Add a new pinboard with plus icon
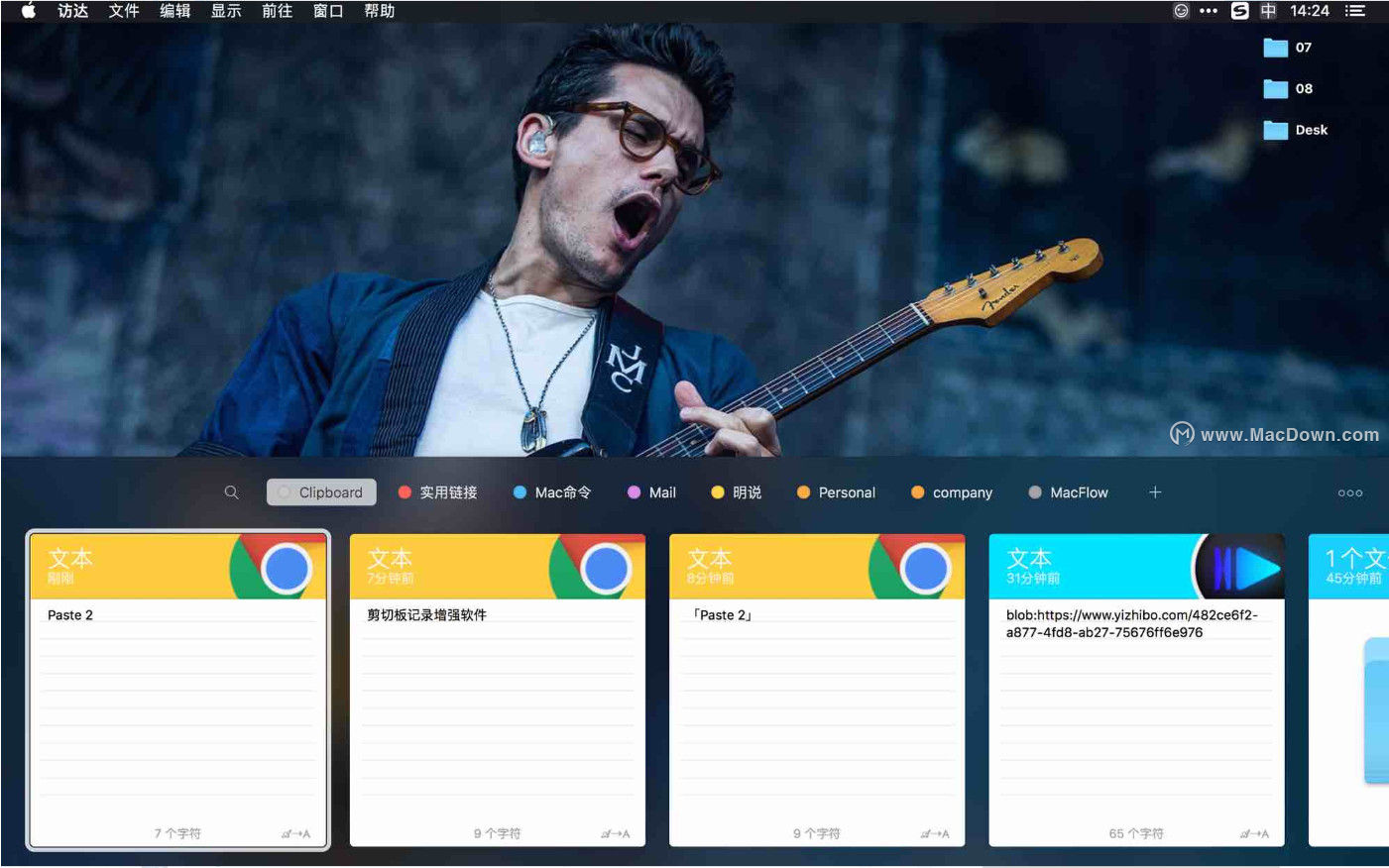 point(1155,492)
